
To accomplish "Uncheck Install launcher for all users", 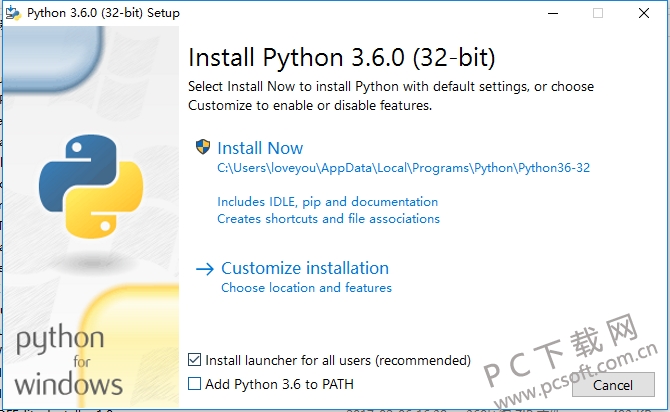I will (x=195, y=360).
